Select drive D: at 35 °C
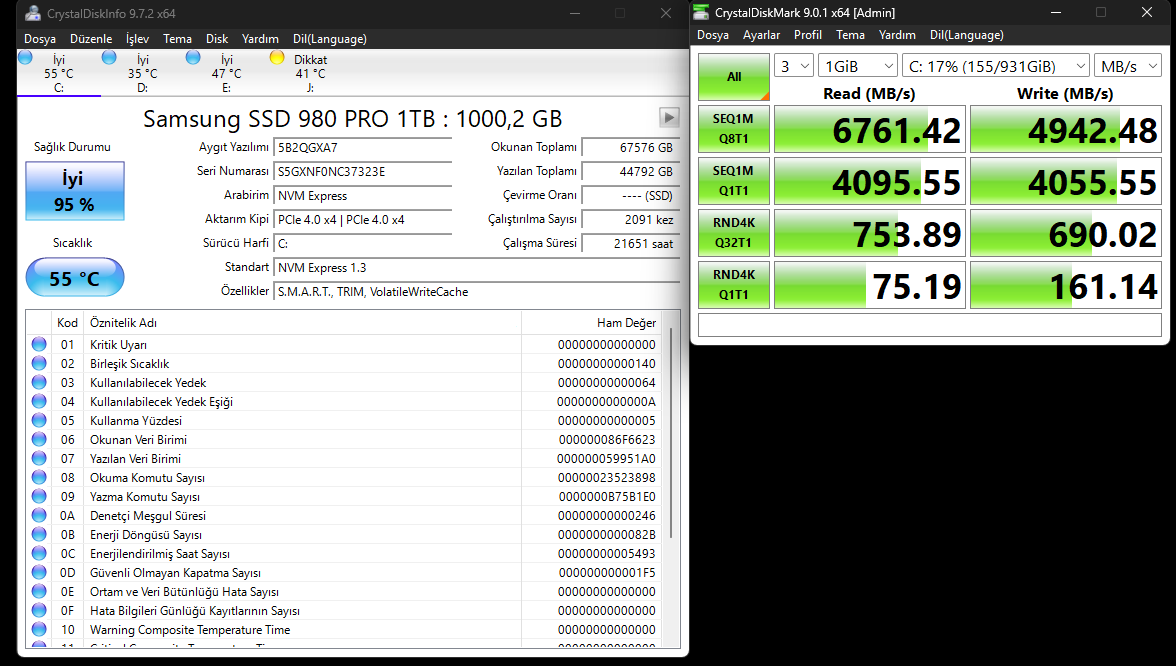Screen dimensions: 1176x666 pyautogui.click(x=142, y=73)
